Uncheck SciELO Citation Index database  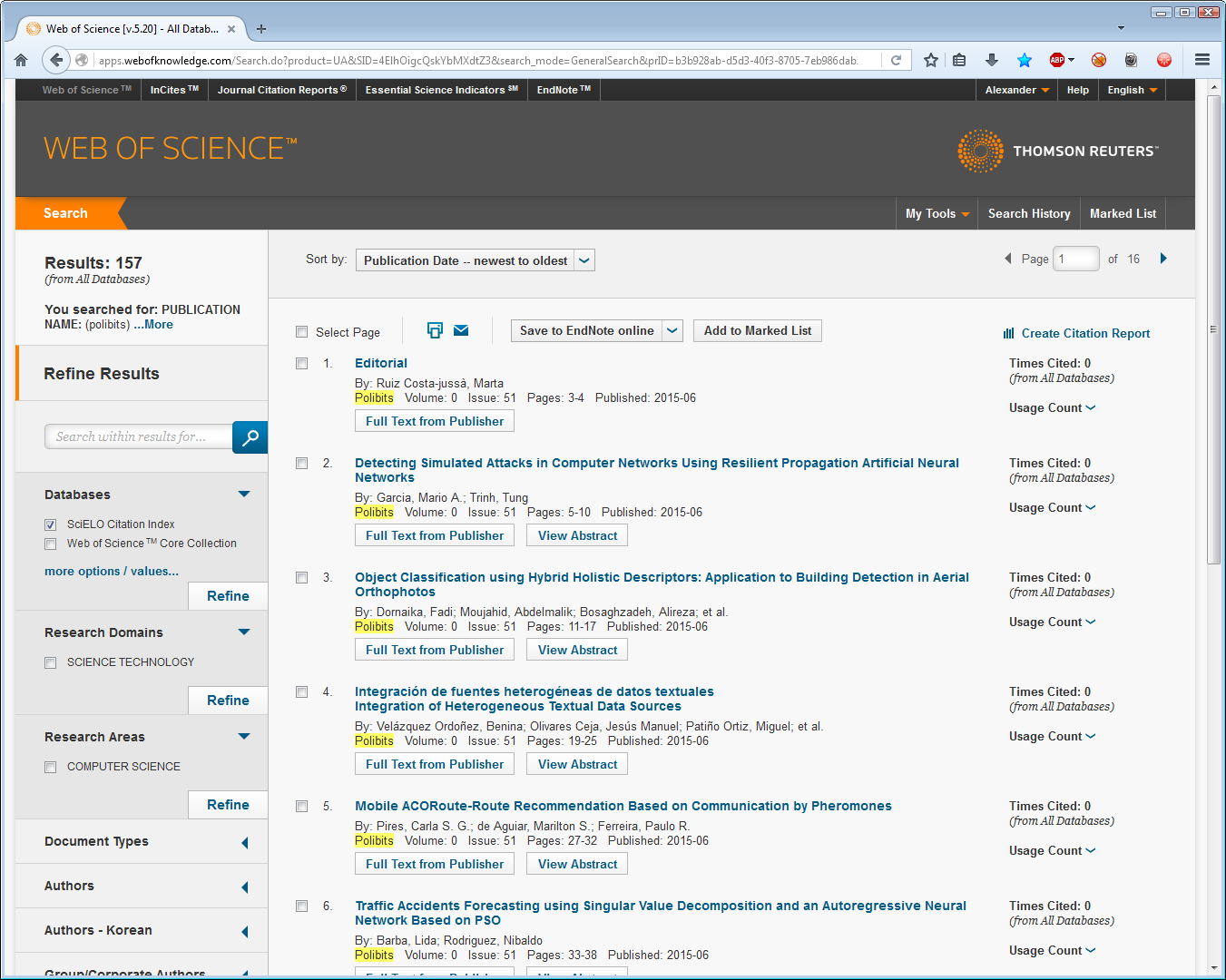51,524
